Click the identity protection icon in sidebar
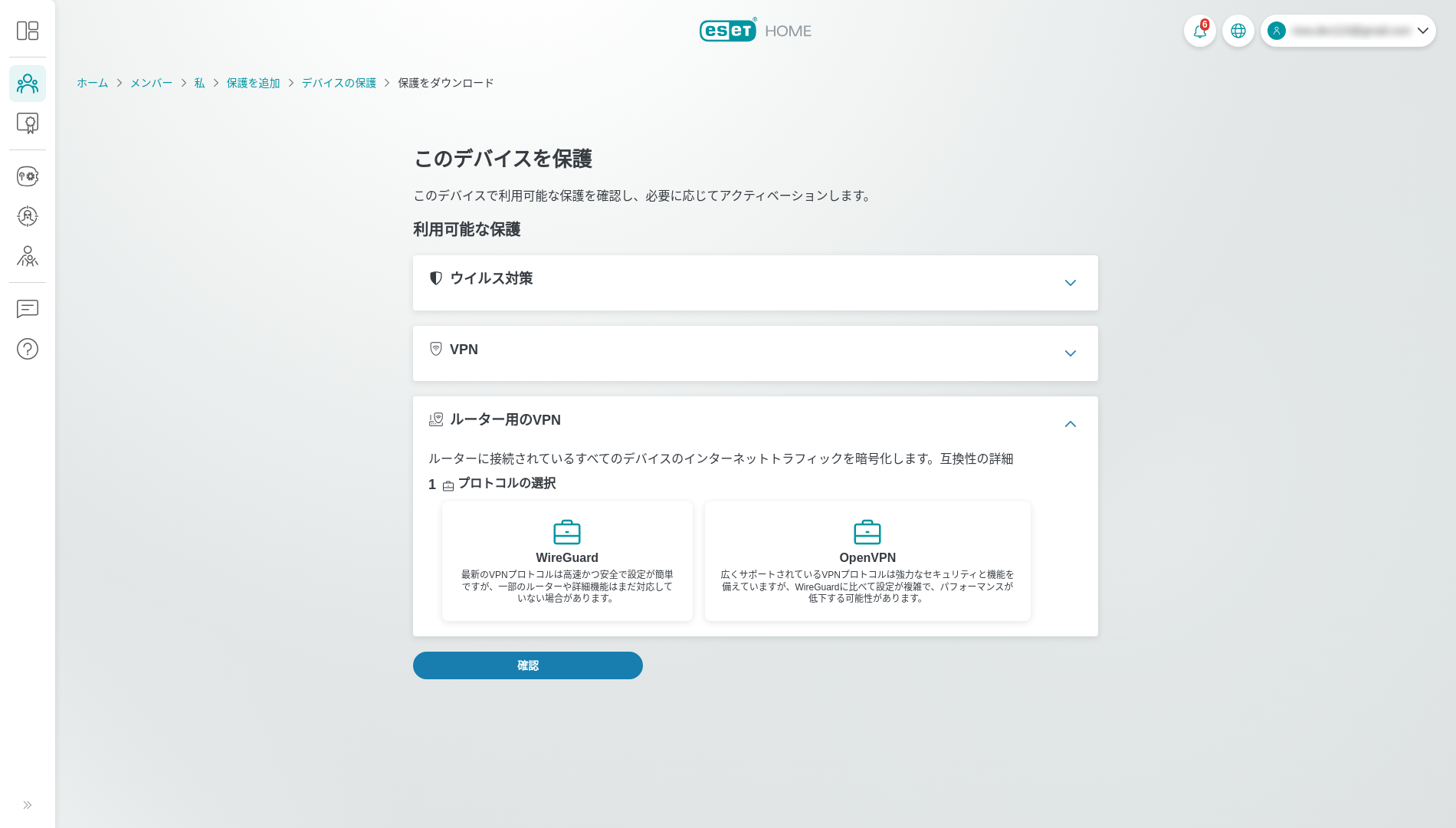 (28, 215)
